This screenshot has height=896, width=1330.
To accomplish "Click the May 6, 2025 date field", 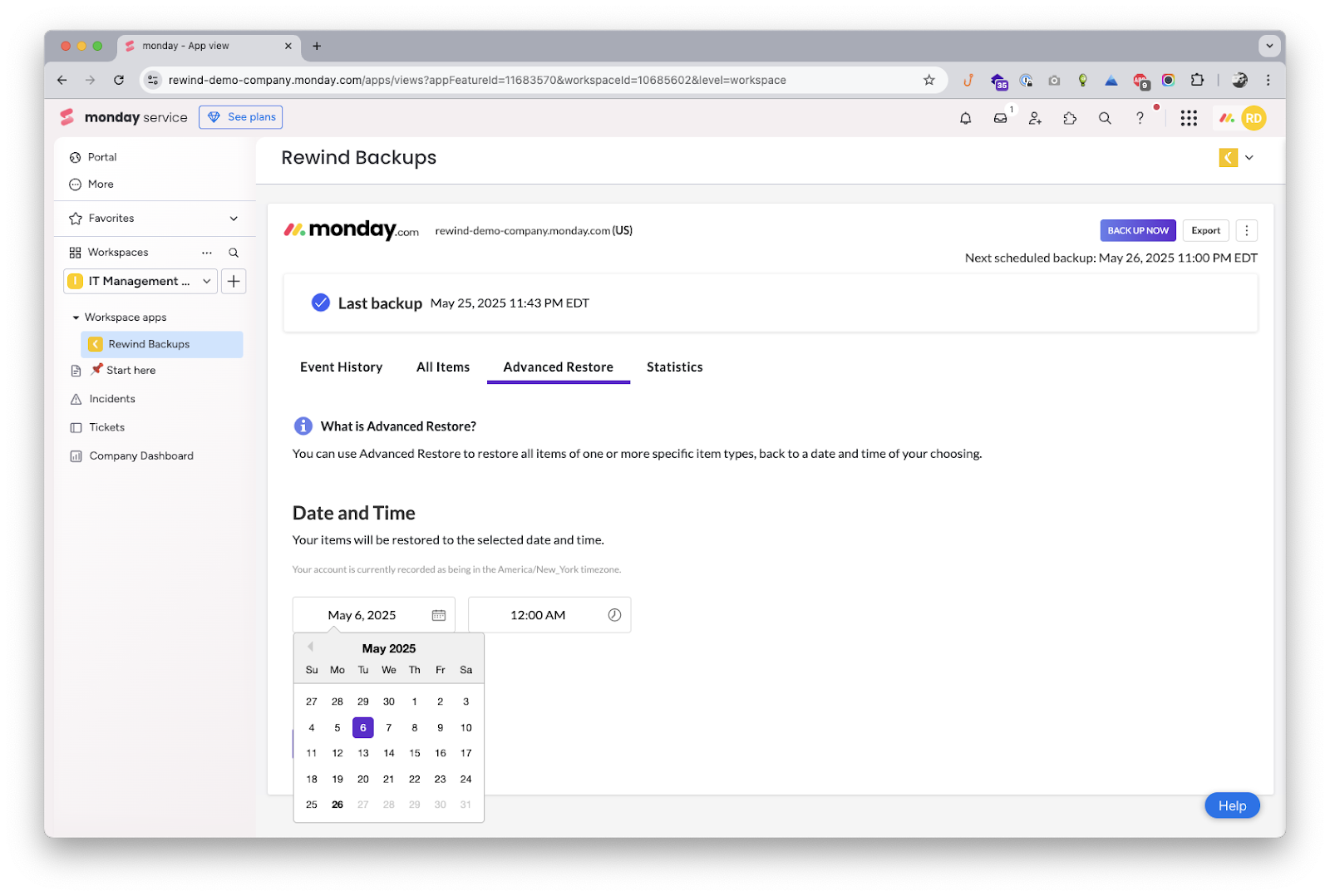I will (x=373, y=615).
